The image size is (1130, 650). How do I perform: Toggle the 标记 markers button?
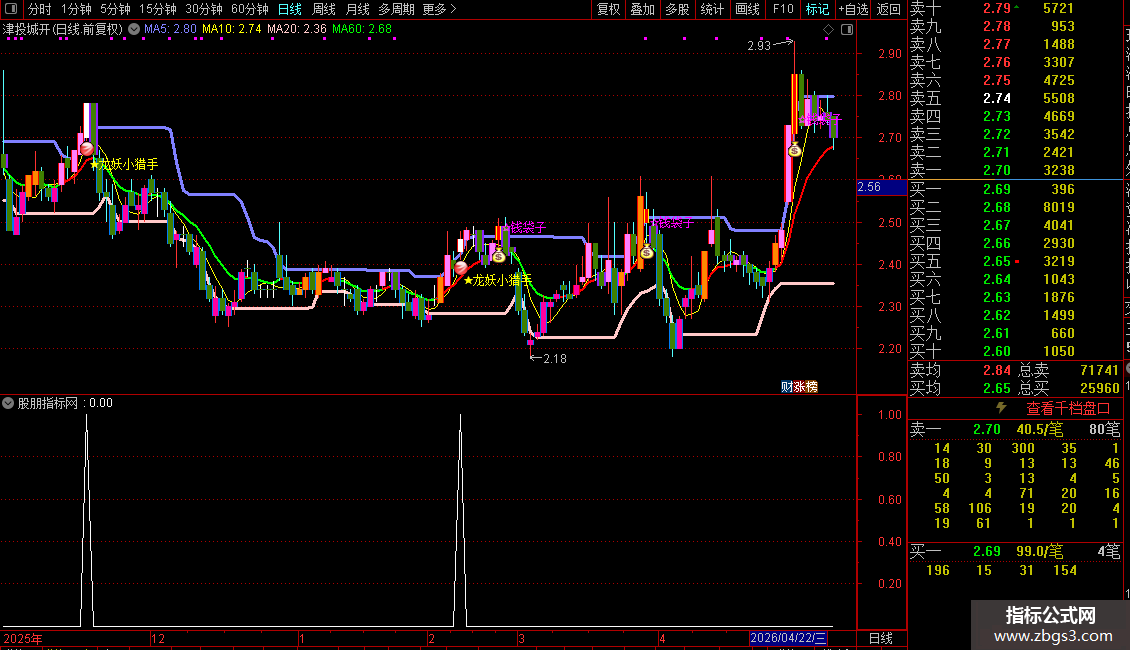pyautogui.click(x=817, y=9)
